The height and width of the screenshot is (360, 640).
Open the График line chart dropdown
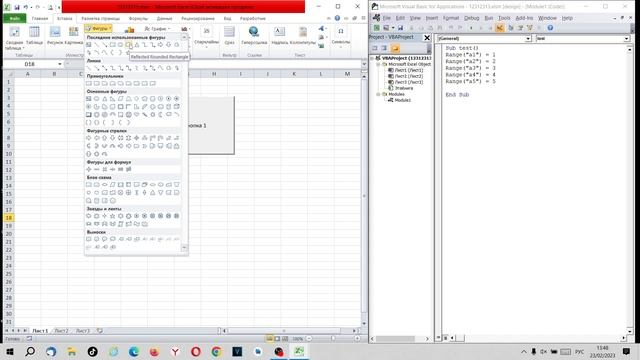158,29
